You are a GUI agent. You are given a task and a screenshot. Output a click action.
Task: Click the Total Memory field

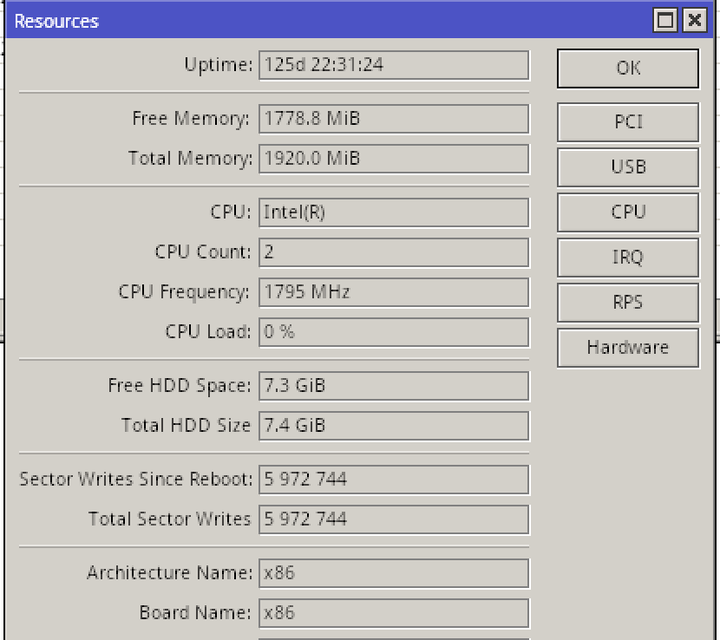tap(394, 159)
